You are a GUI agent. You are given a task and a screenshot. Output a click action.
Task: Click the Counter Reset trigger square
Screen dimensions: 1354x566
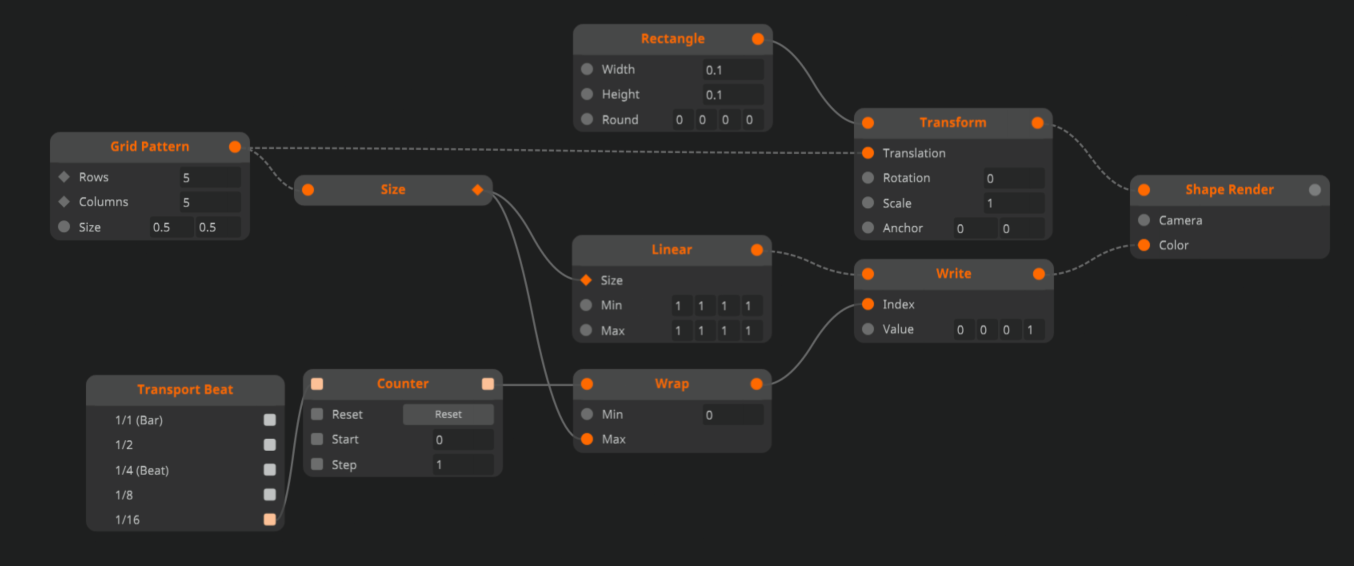[x=317, y=414]
